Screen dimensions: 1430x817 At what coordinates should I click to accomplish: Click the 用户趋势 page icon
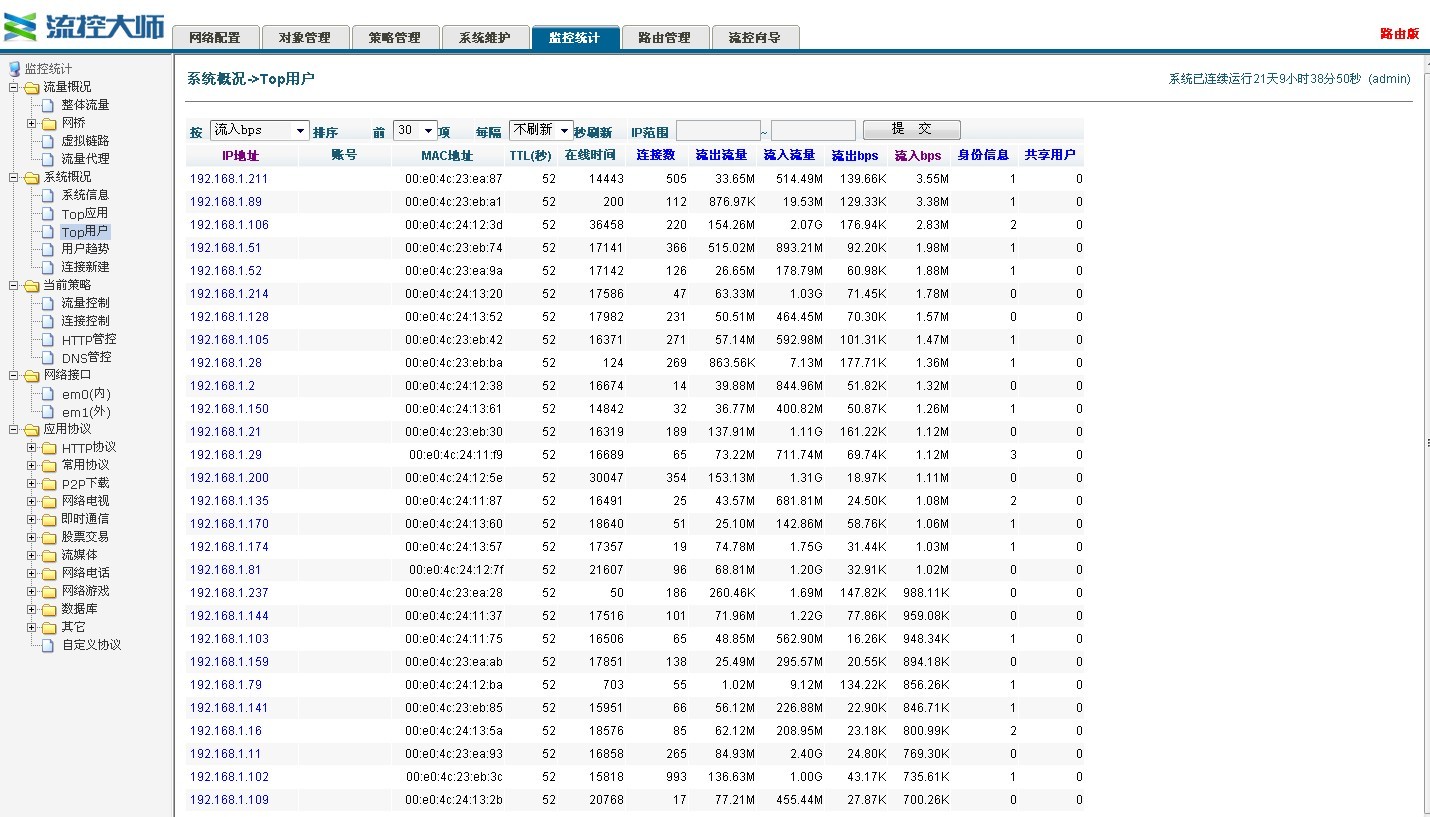coord(48,249)
